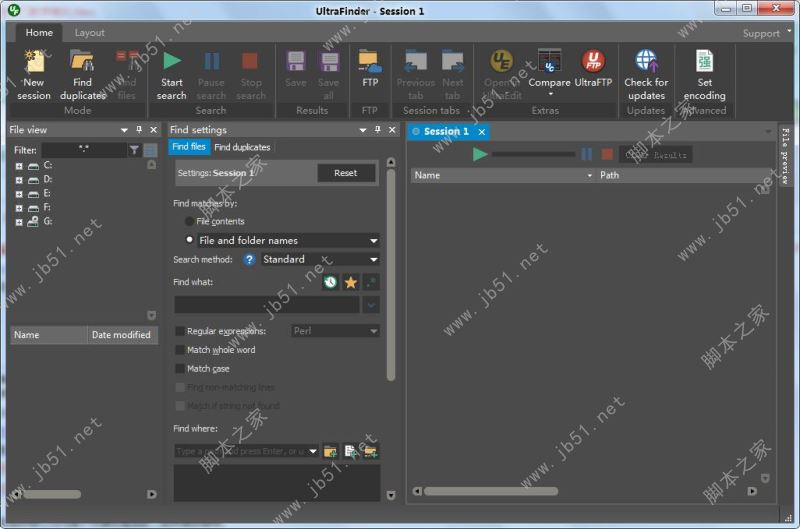Screen dimensions: 800x529
Task: Expand the C: drive node
Action: 19,166
